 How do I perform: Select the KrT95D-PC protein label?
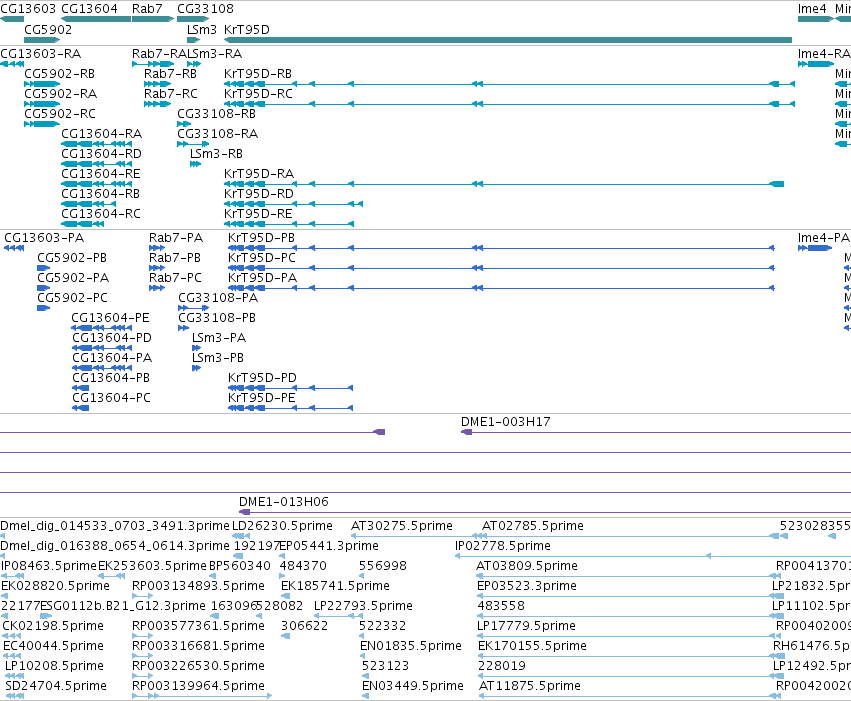tap(262, 258)
